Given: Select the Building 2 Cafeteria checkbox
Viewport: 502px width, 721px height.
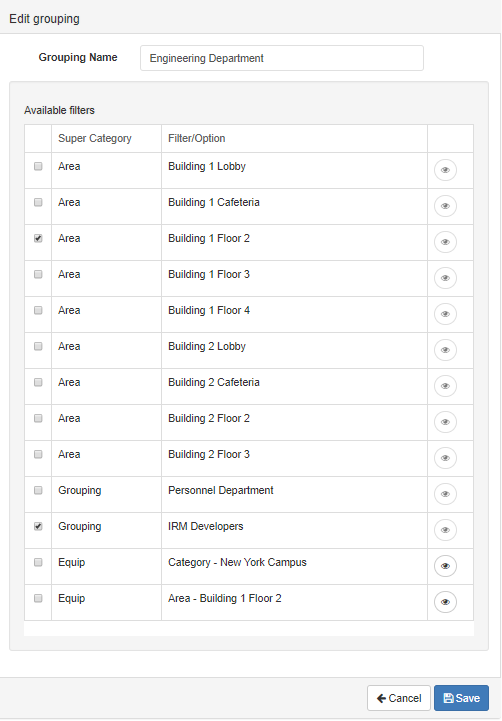Looking at the screenshot, I should [x=38, y=382].
